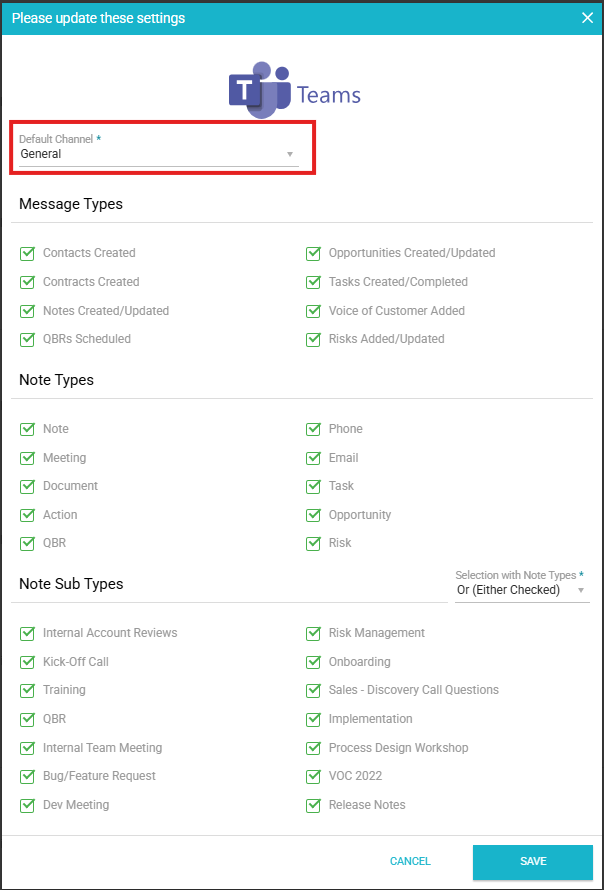
Task: Uncheck the QBRs Scheduled checkbox
Action: [x=28, y=340]
